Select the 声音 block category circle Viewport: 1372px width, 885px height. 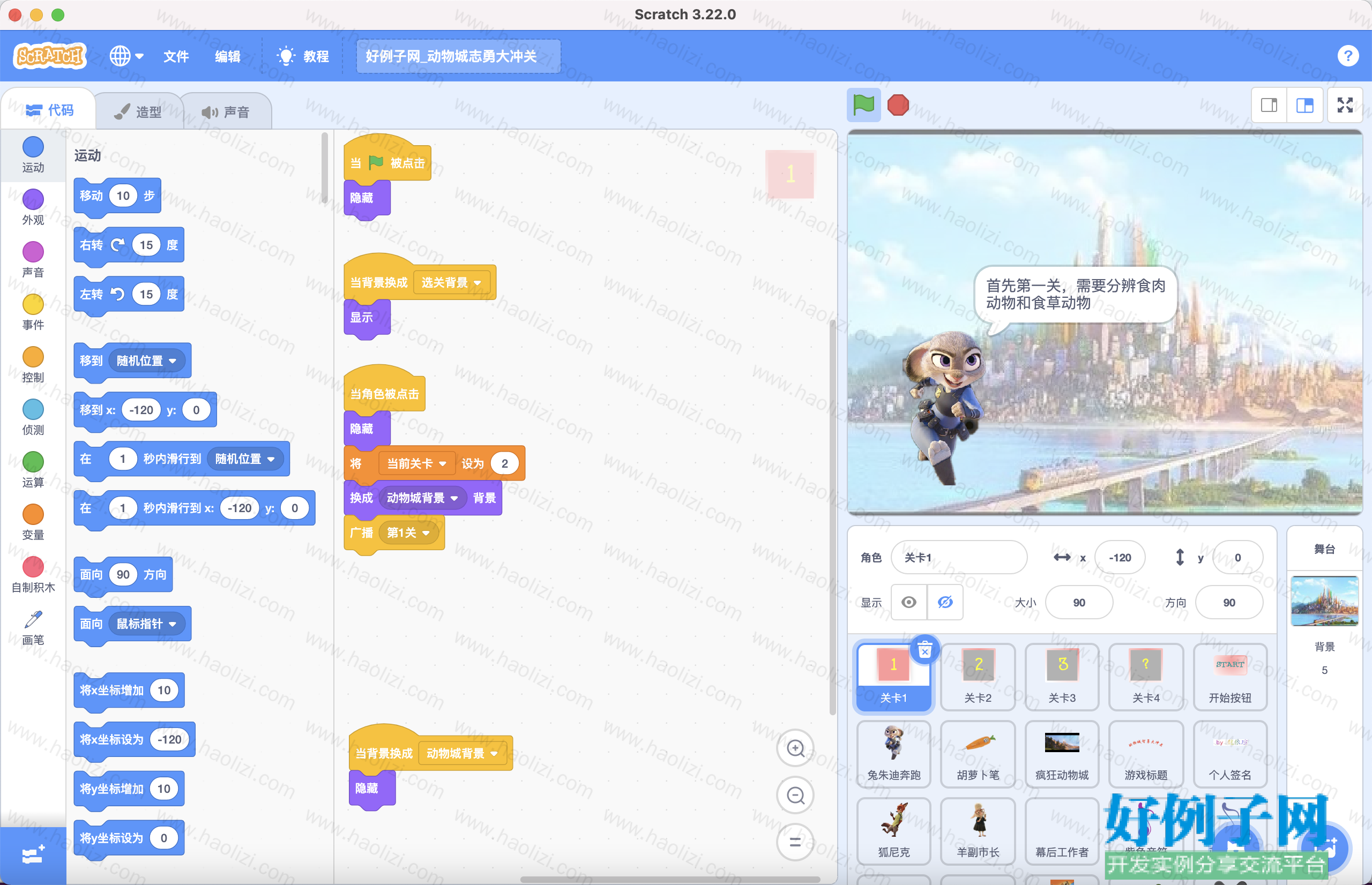click(33, 252)
